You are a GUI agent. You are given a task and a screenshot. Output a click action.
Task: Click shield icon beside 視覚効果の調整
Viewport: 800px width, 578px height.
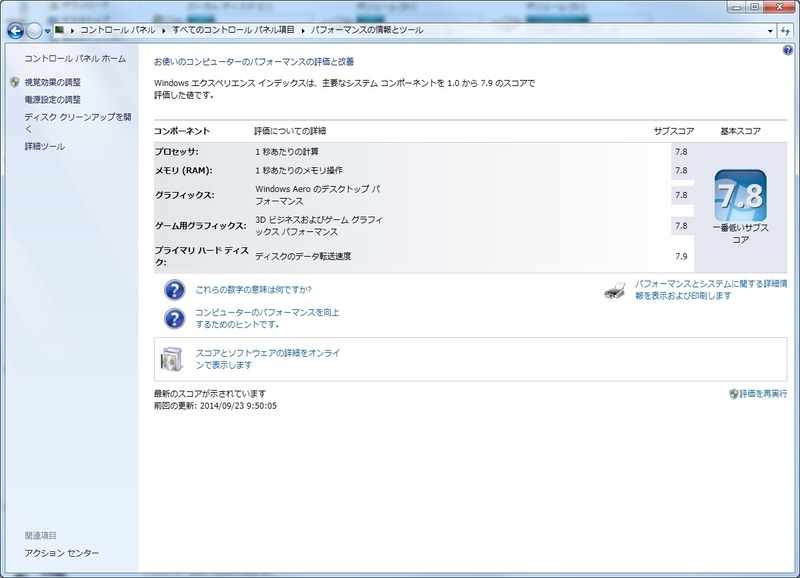15,82
